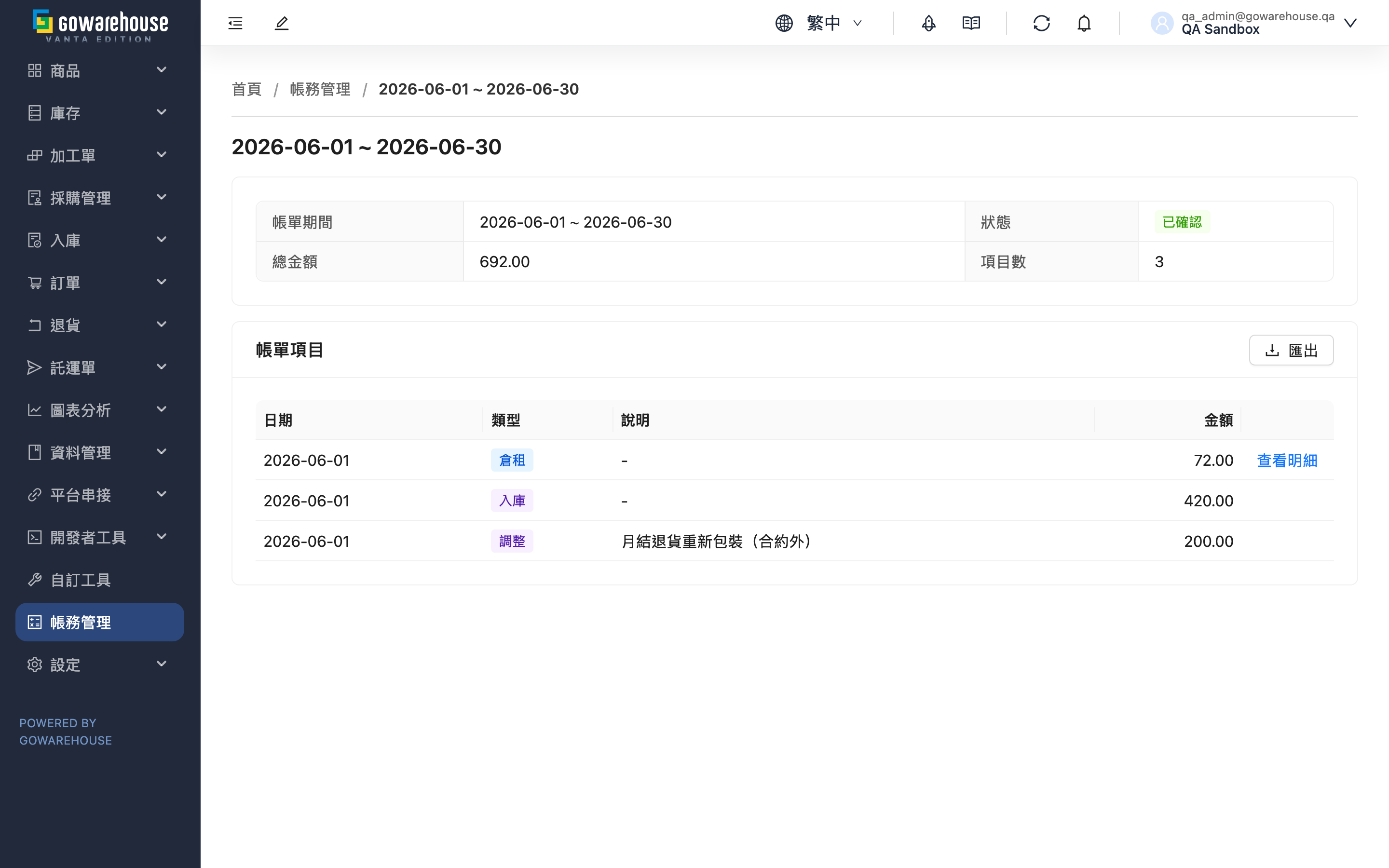Open the 庫存 sidebar menu

[x=99, y=113]
